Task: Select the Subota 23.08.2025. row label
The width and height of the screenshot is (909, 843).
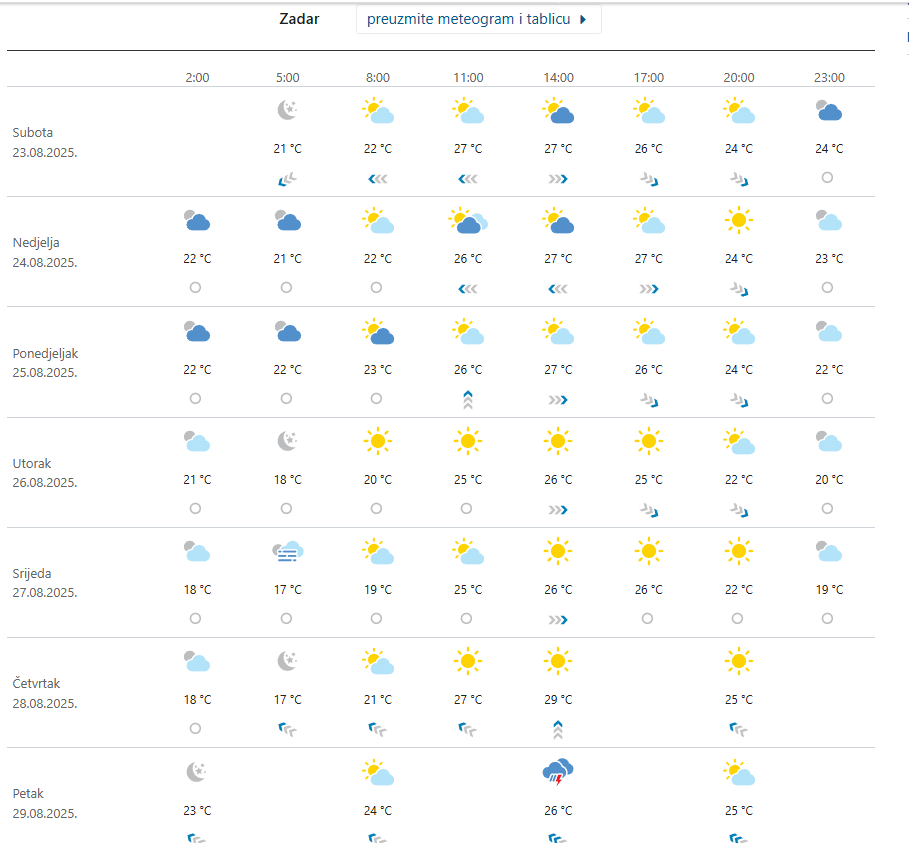Action: (45, 142)
